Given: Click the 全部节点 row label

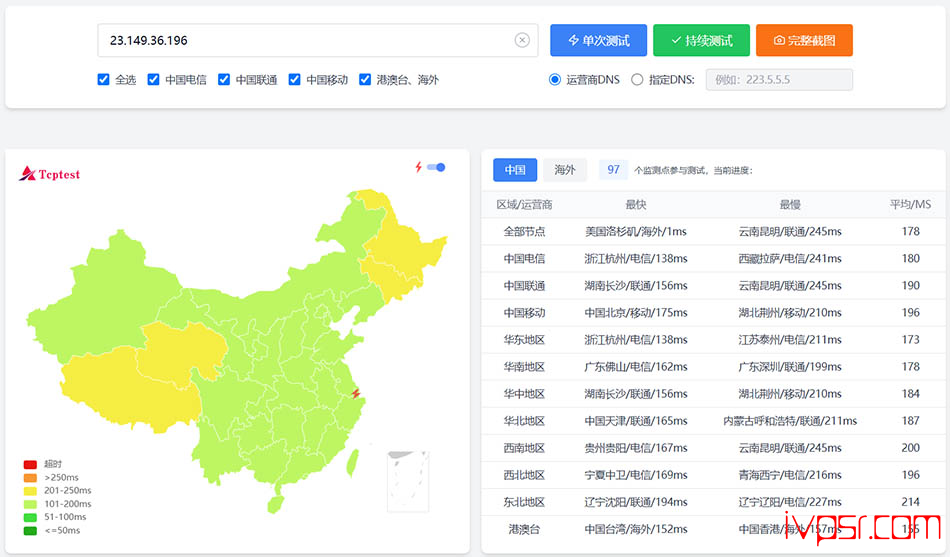Looking at the screenshot, I should tap(524, 232).
